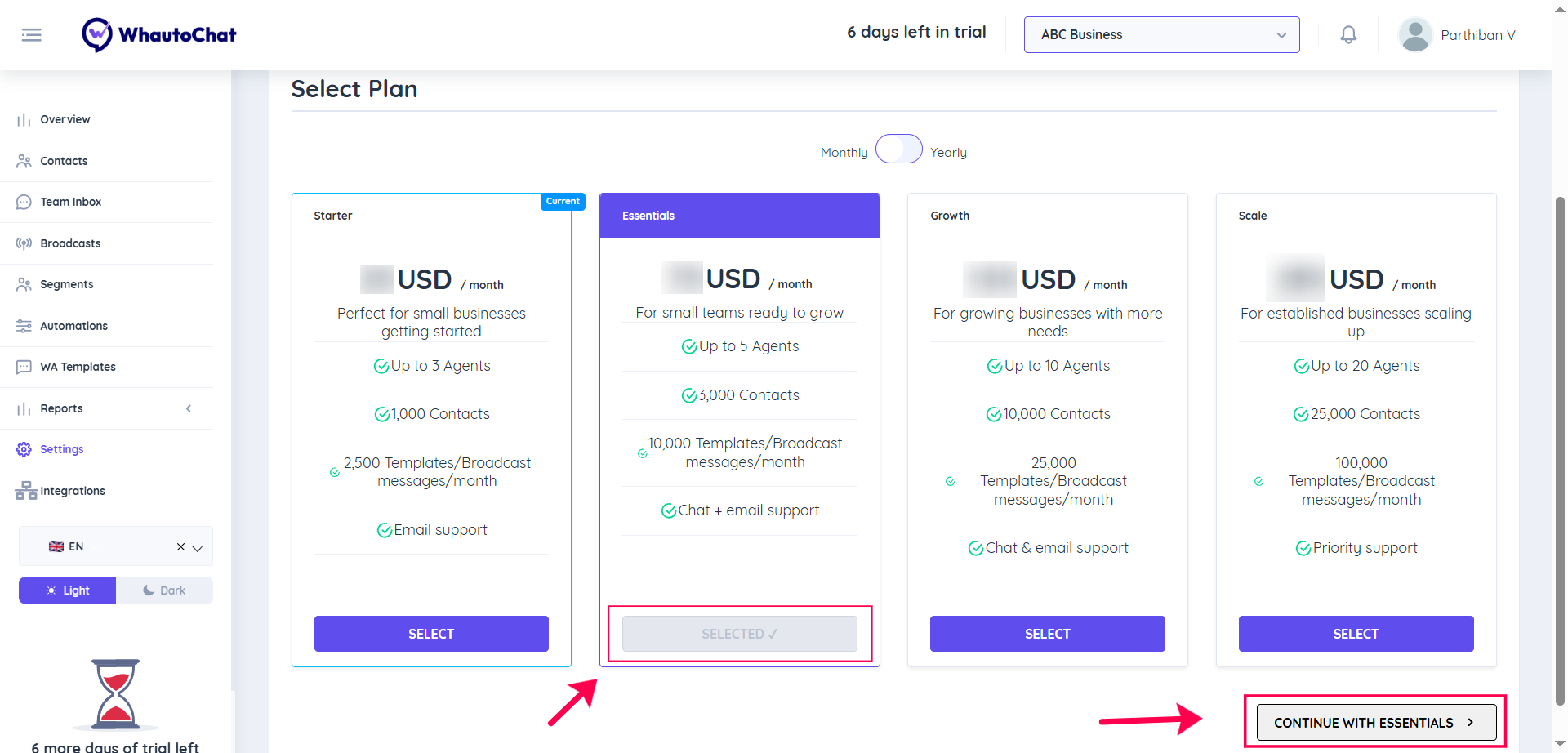Open the notifications bell
The width and height of the screenshot is (1568, 753).
pyautogui.click(x=1348, y=35)
